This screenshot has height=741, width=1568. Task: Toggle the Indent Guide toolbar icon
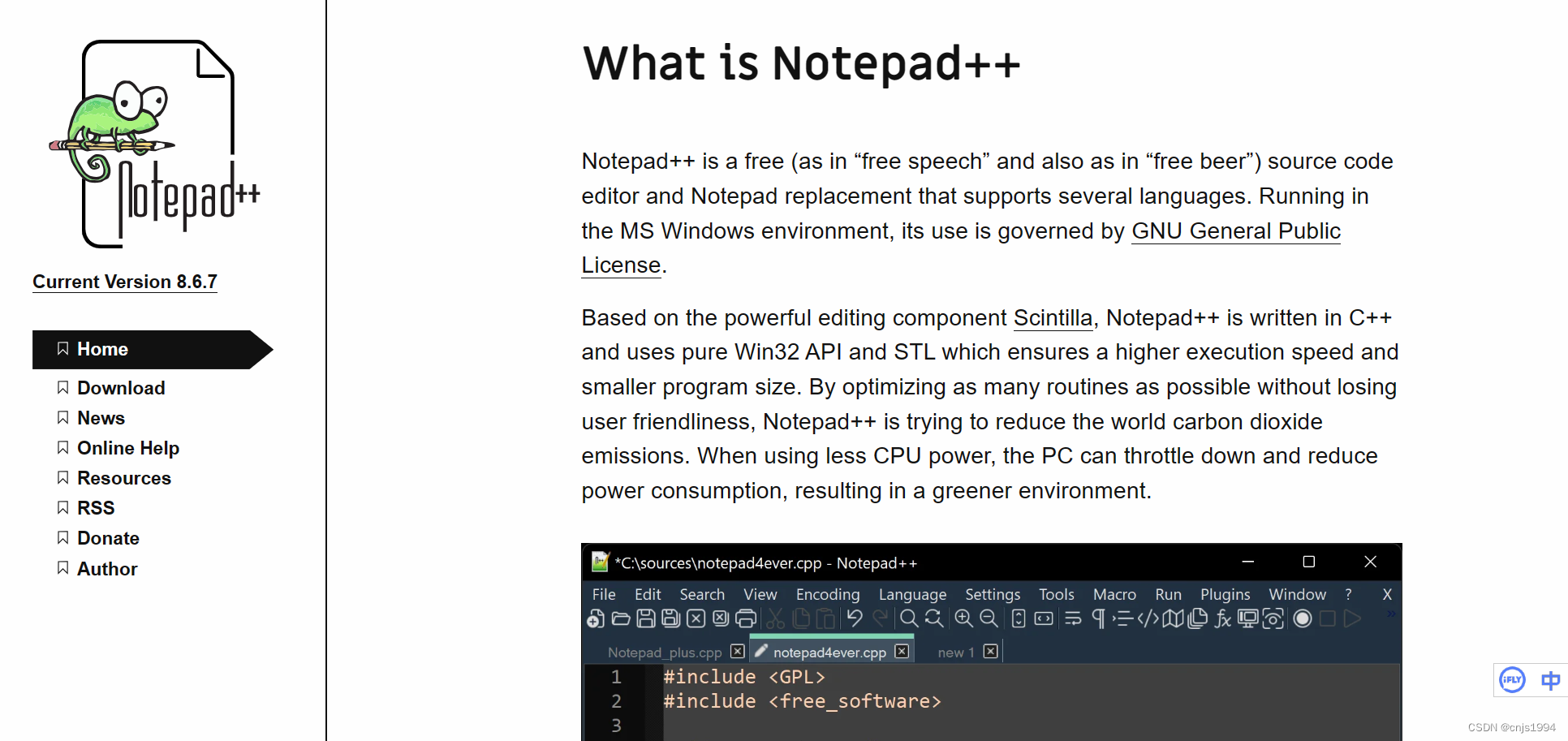1122,619
